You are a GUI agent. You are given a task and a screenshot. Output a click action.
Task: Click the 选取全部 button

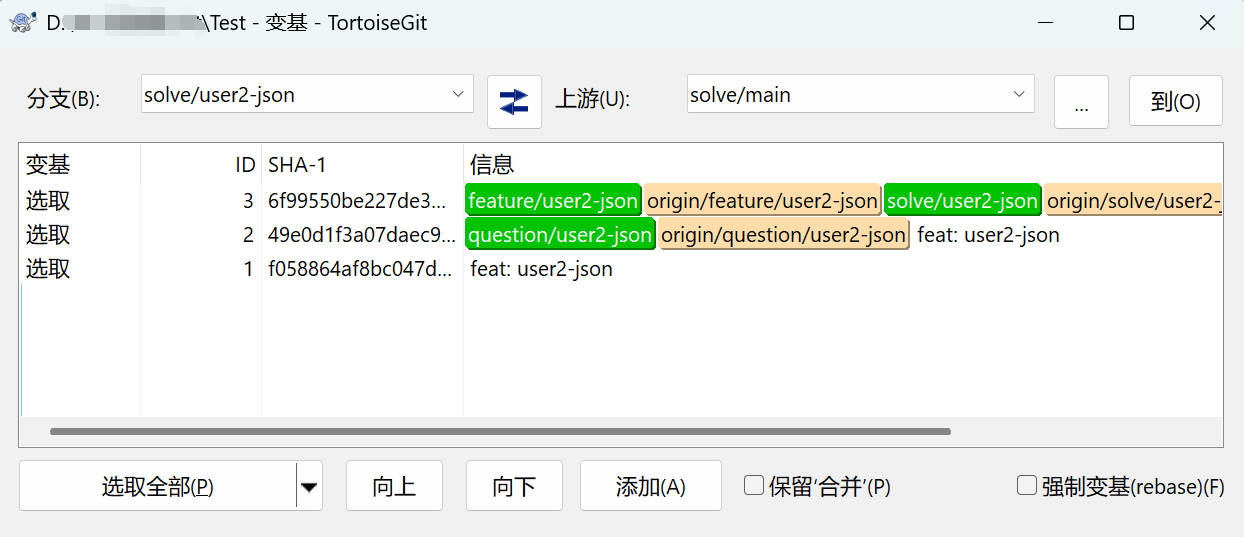(x=158, y=487)
